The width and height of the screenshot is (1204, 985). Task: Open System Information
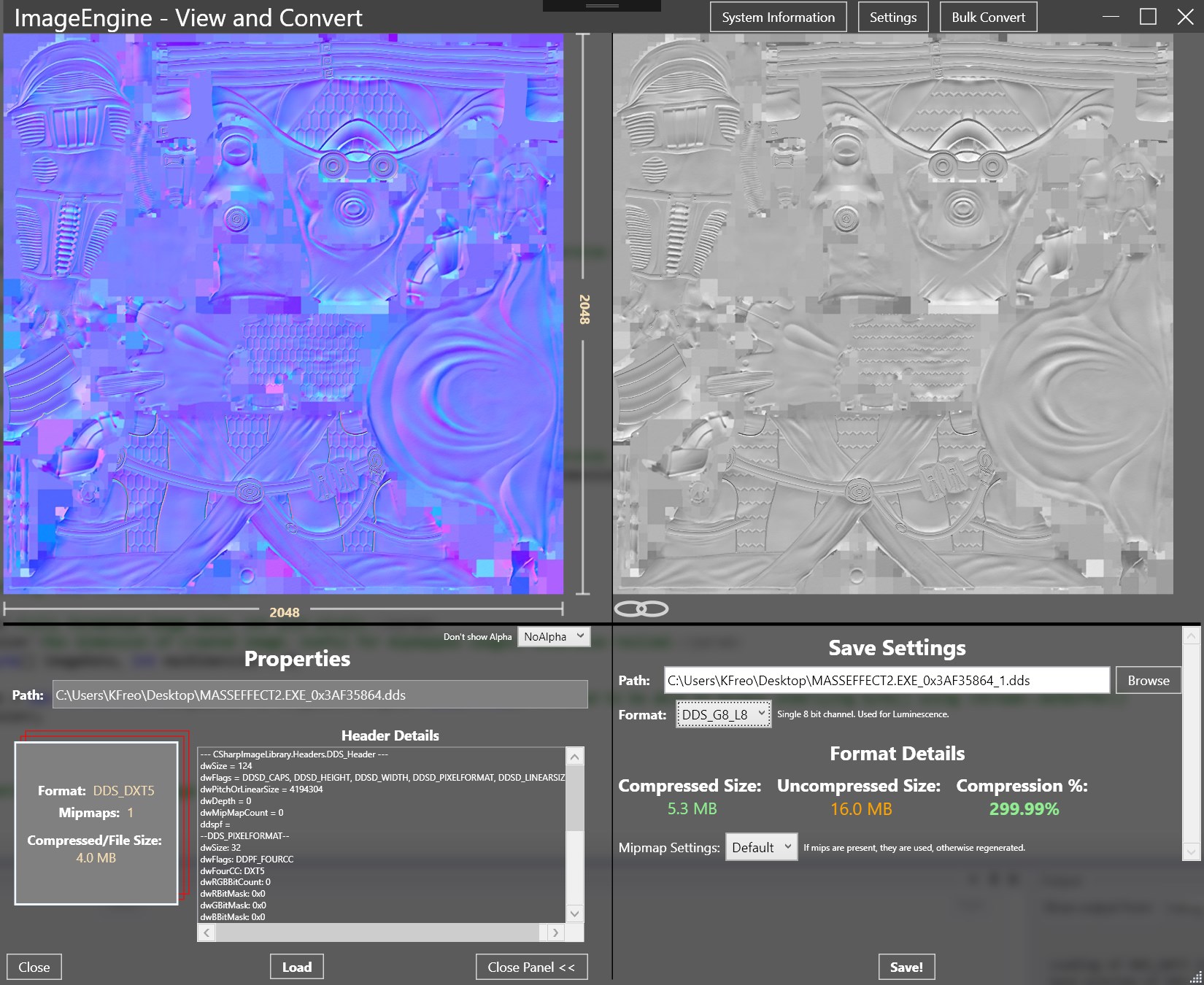pos(779,18)
